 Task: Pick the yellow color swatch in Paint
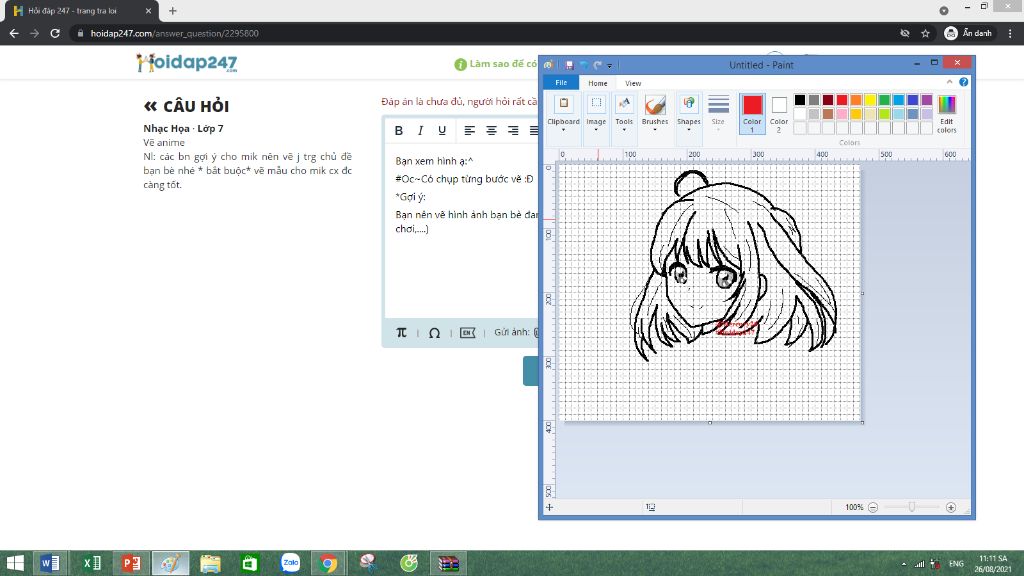(870, 100)
